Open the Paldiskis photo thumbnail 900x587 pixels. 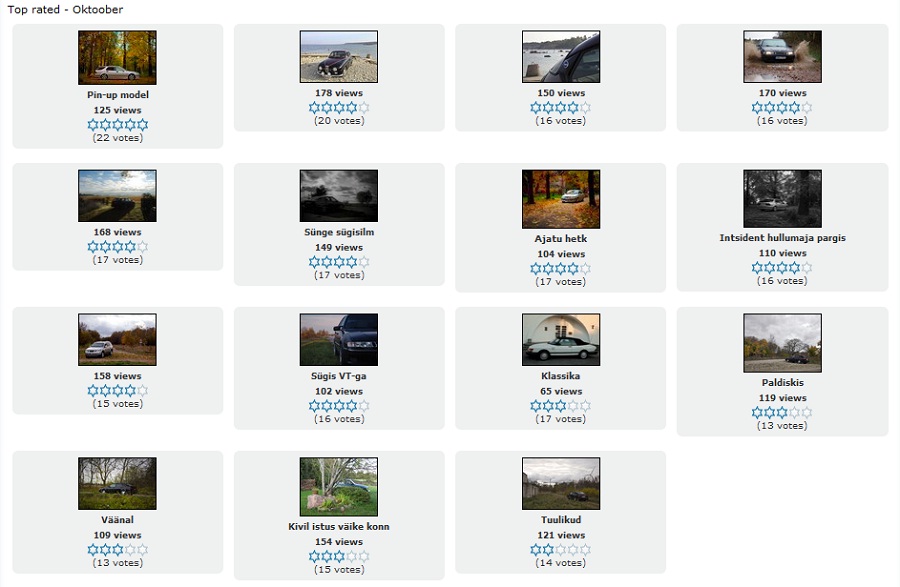coord(782,343)
